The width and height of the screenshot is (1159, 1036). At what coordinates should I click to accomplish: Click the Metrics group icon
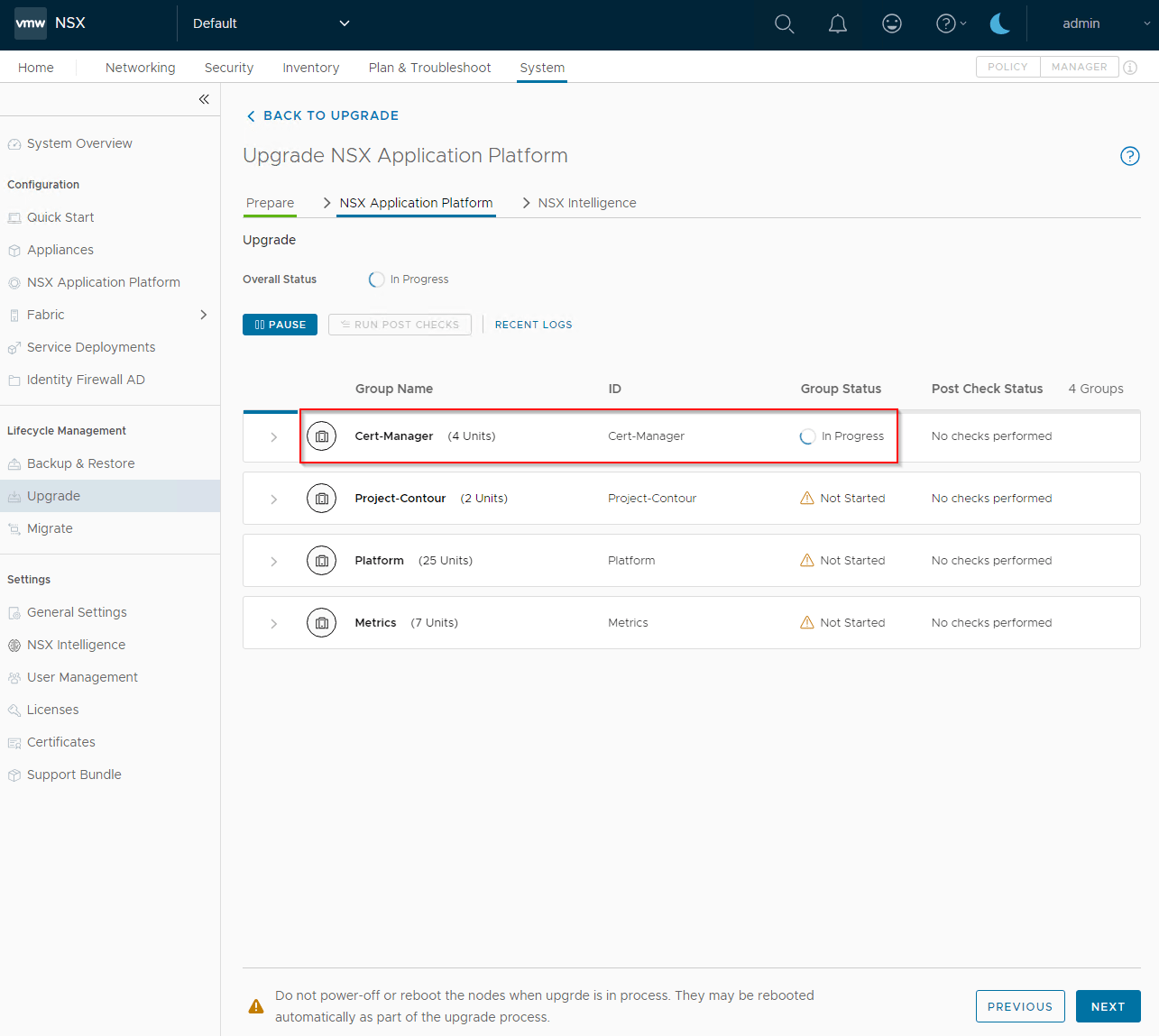[322, 623]
